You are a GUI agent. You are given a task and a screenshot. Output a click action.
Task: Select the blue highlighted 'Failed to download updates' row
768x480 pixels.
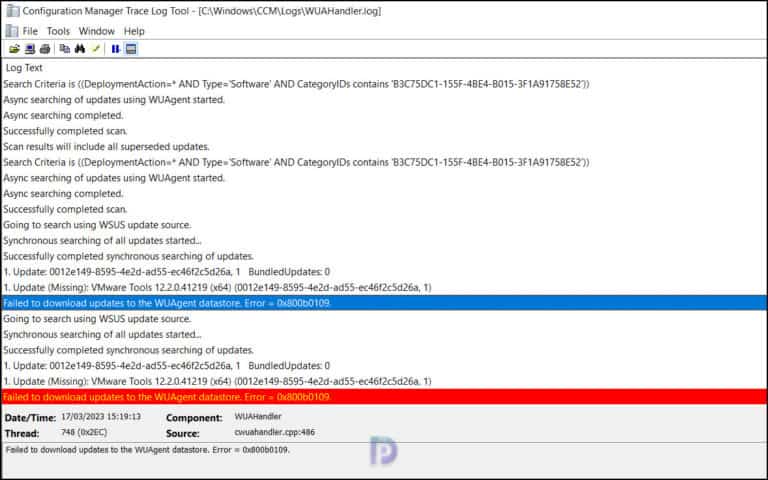point(384,303)
